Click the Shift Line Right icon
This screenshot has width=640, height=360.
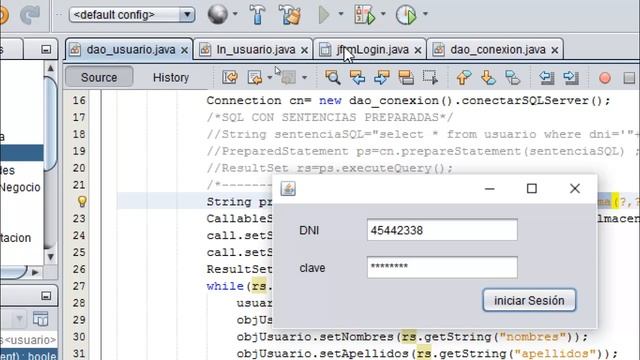pyautogui.click(x=571, y=77)
